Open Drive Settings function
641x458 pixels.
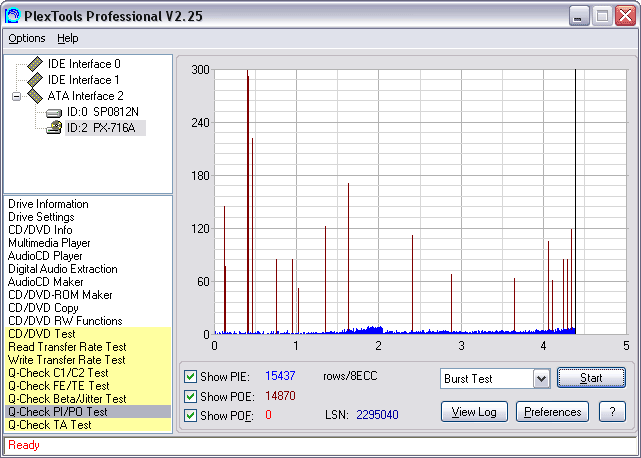click(x=41, y=217)
